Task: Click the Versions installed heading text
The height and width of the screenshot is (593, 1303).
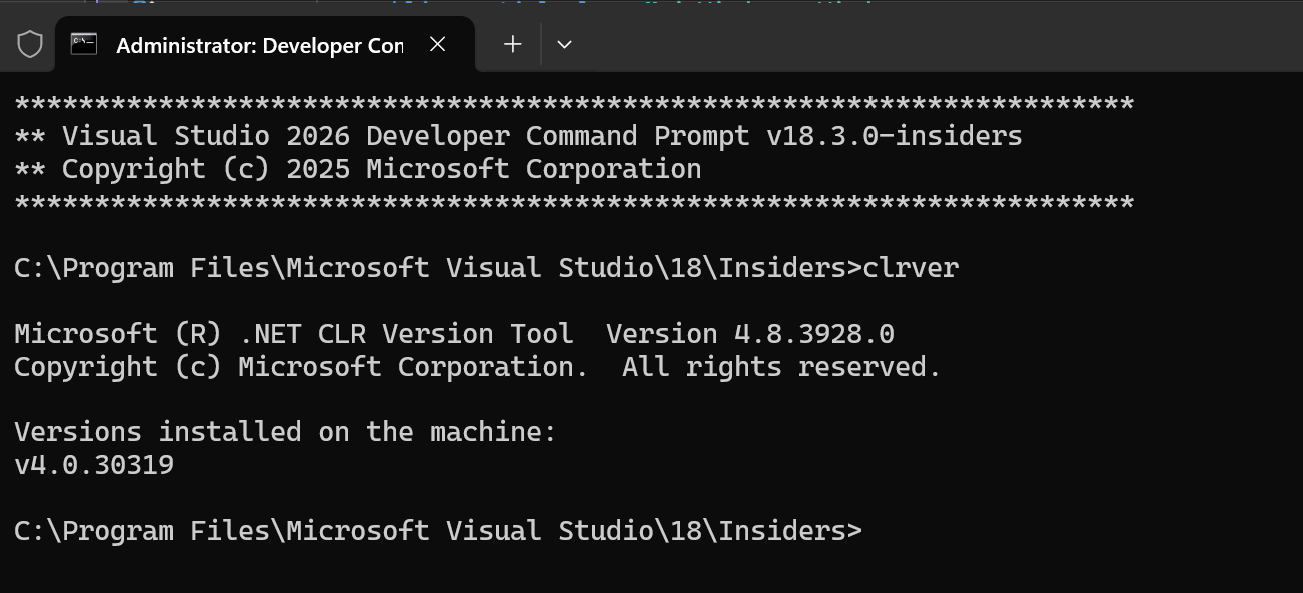Action: point(283,431)
